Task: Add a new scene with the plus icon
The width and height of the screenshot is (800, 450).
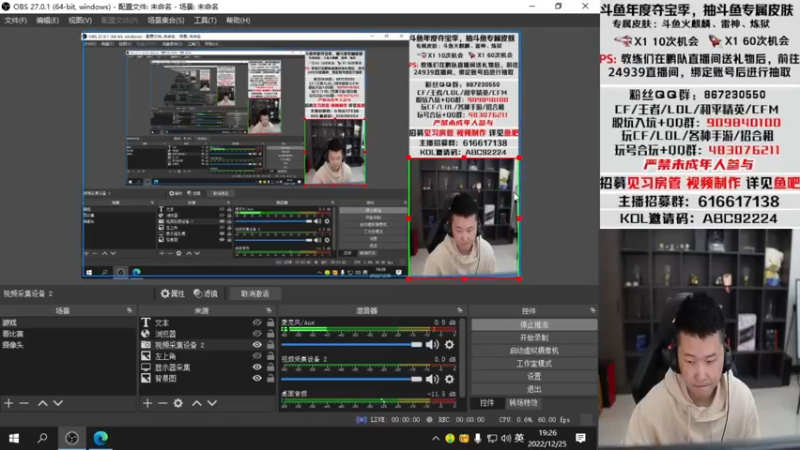Action: tap(9, 403)
